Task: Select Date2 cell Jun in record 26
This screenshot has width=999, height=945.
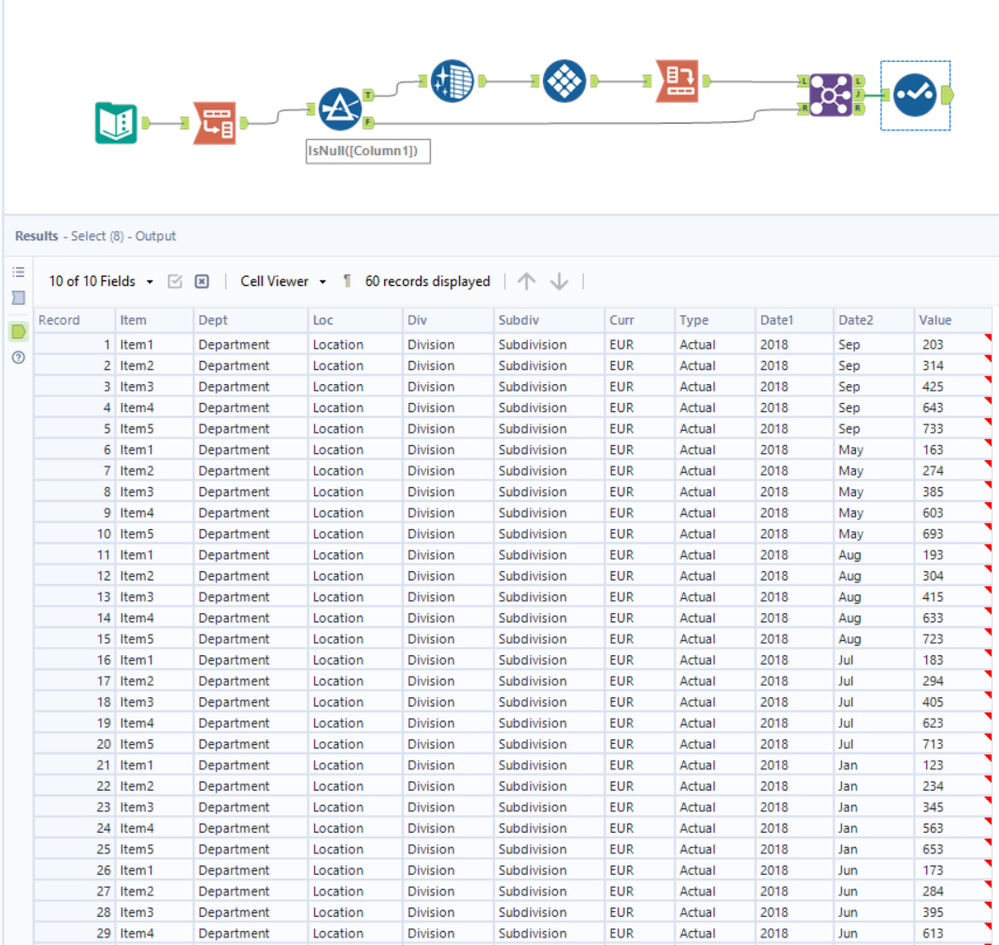Action: [x=873, y=870]
